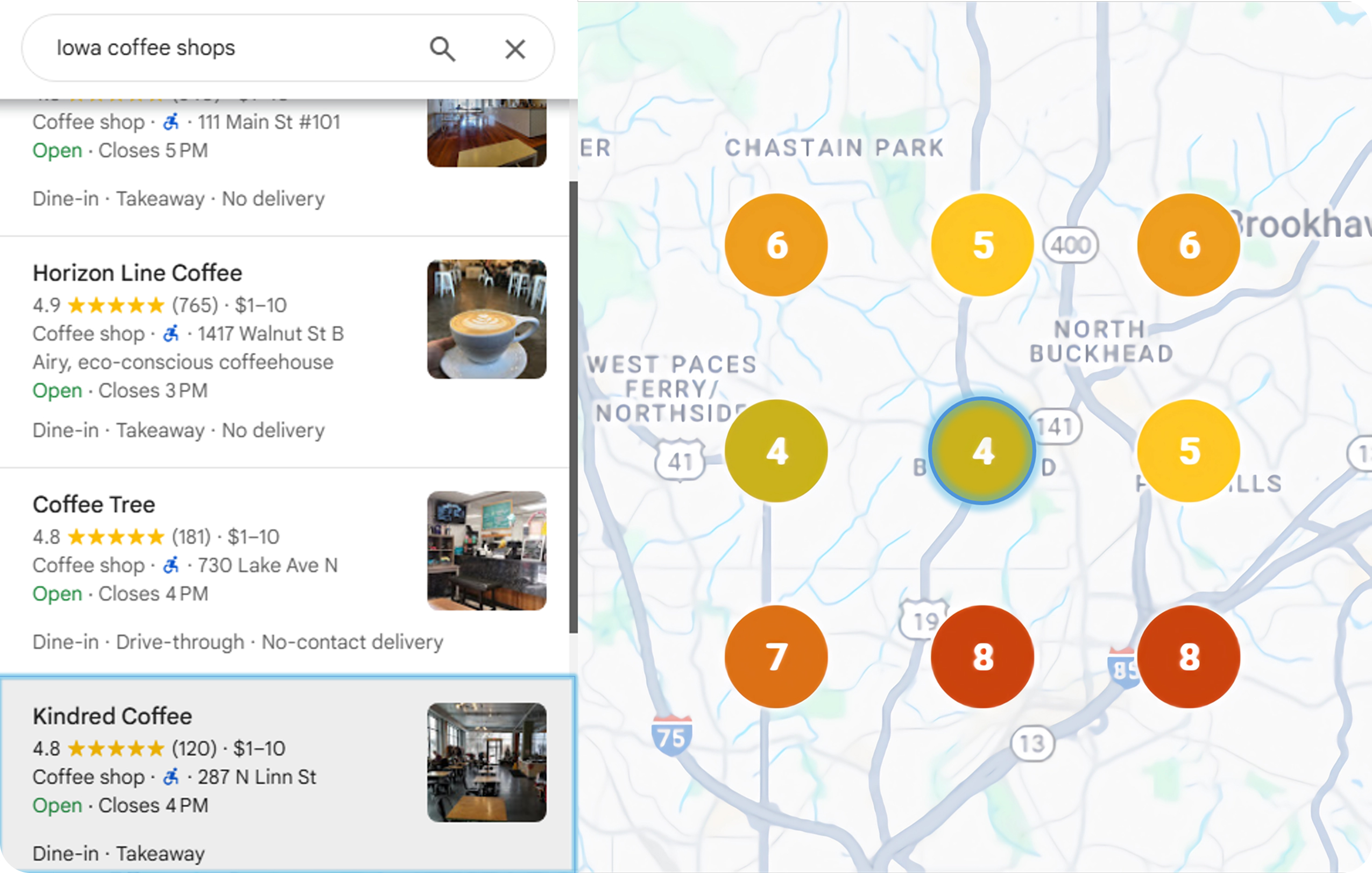The height and width of the screenshot is (873, 1372).
Task: Click the magnifying glass search icon
Action: (x=443, y=49)
